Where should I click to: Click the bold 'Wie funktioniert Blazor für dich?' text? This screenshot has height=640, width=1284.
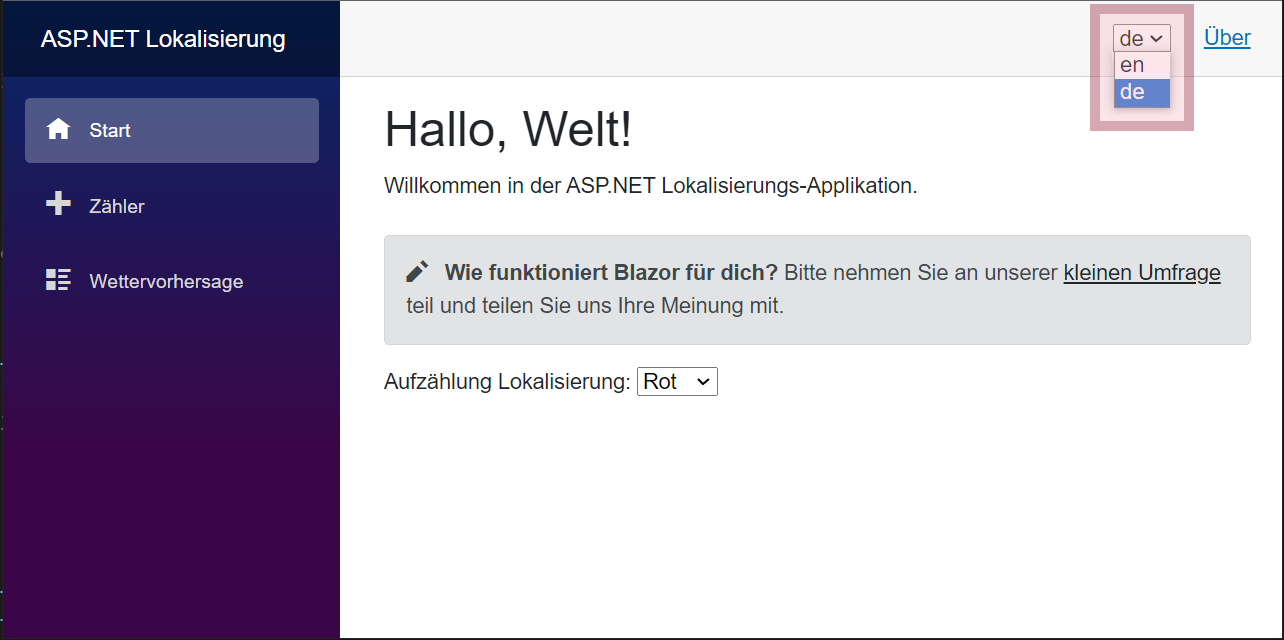coord(610,273)
